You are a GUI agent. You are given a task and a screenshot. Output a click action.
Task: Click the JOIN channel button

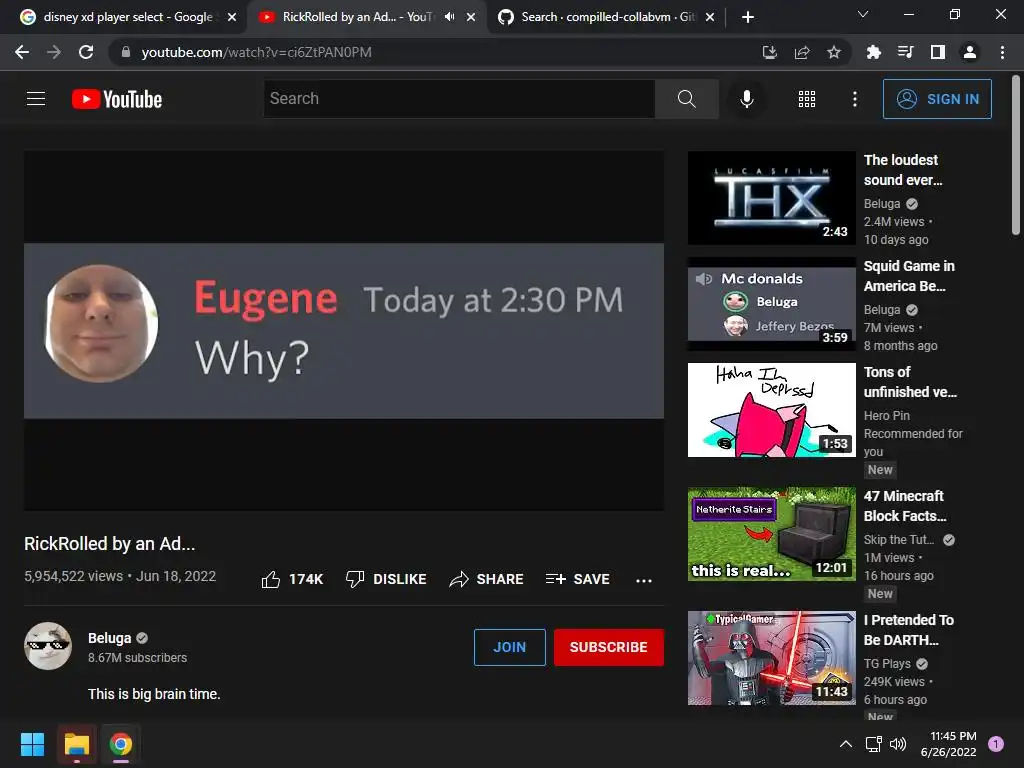tap(509, 647)
